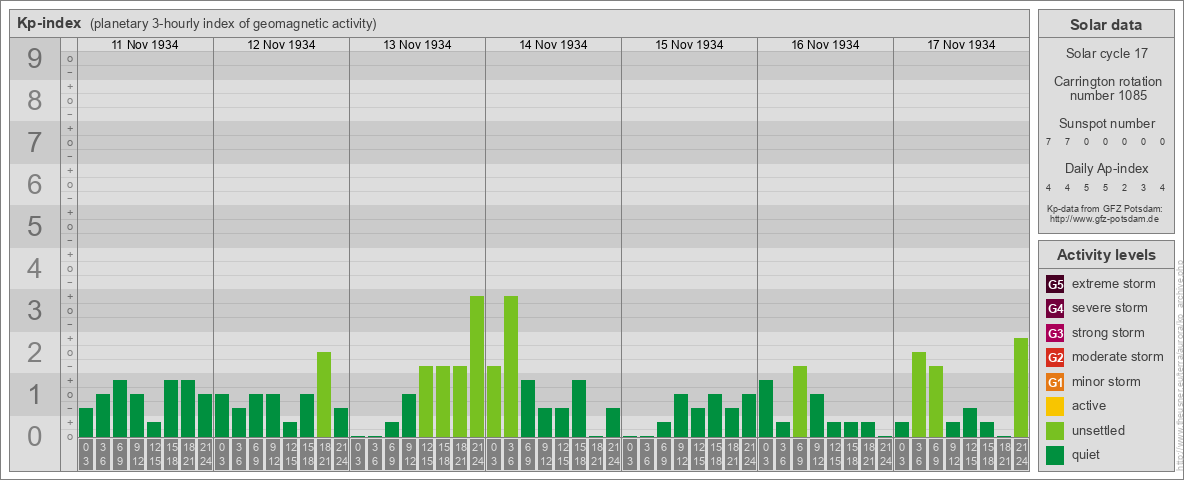
Task: Click the 'strong storm' legend label
Action: 1108,333
